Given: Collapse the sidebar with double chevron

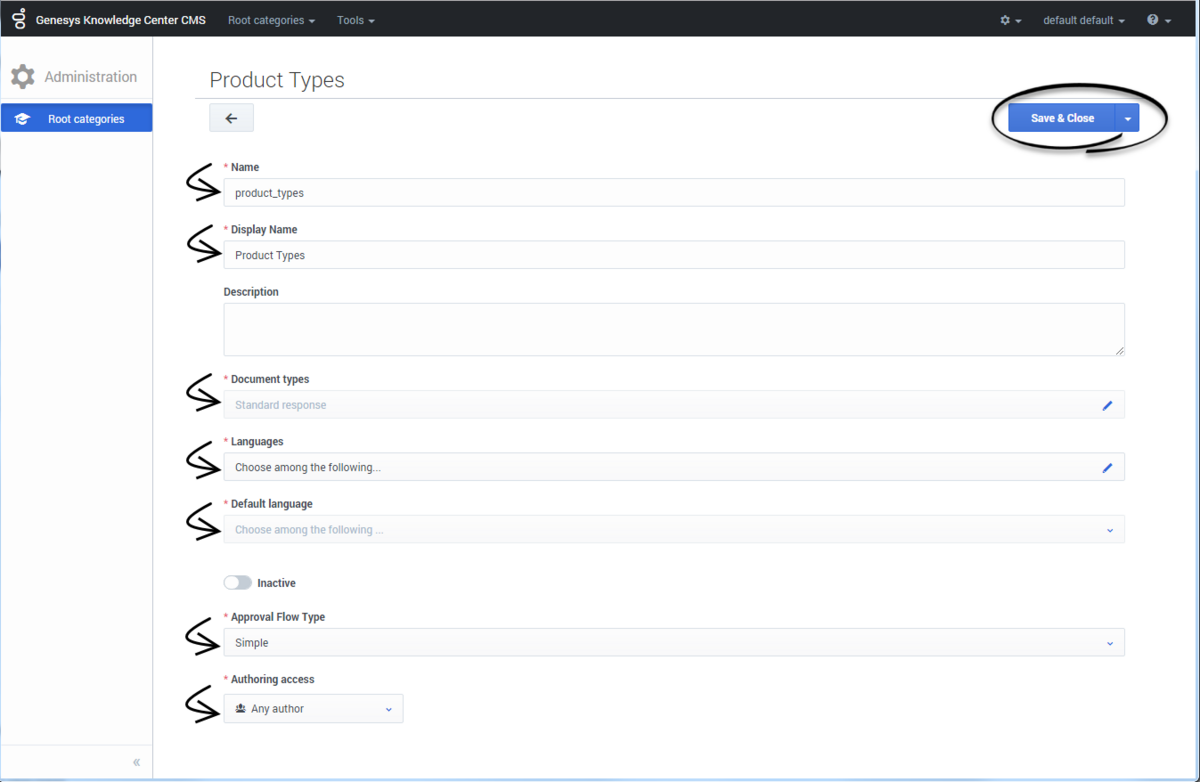Looking at the screenshot, I should (136, 762).
